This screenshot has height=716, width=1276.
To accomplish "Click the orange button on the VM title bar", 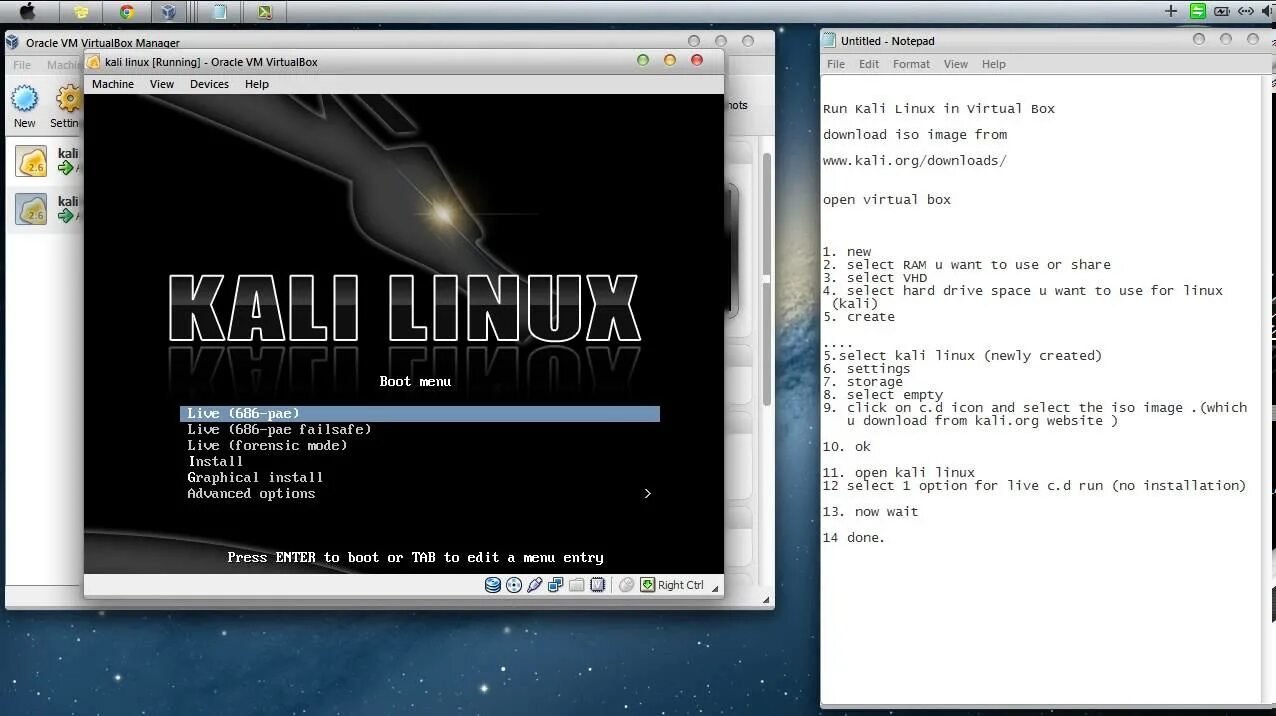I will pos(670,60).
